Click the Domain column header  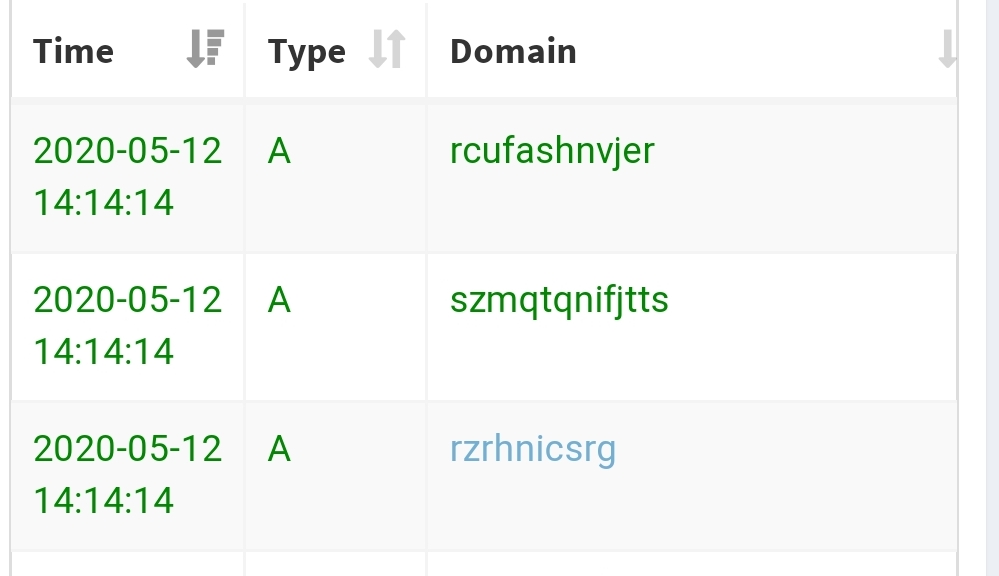[x=513, y=51]
